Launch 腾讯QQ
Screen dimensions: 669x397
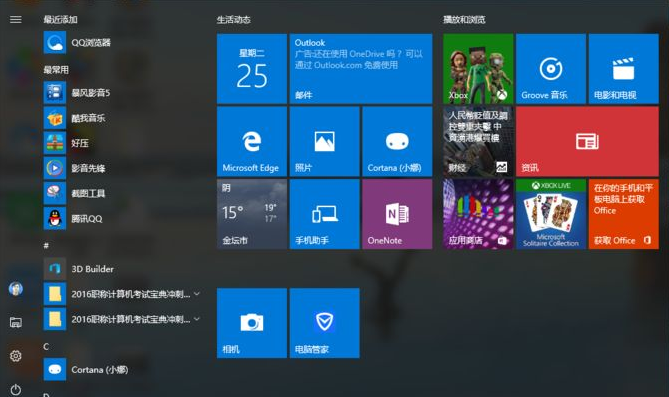tap(122, 219)
